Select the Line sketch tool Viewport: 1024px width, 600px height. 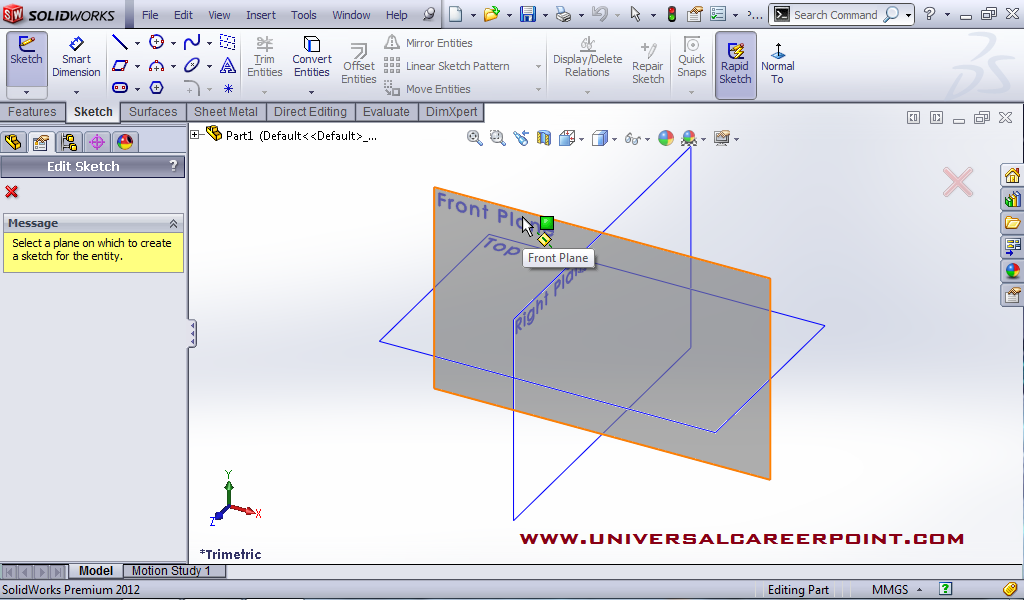pos(122,41)
